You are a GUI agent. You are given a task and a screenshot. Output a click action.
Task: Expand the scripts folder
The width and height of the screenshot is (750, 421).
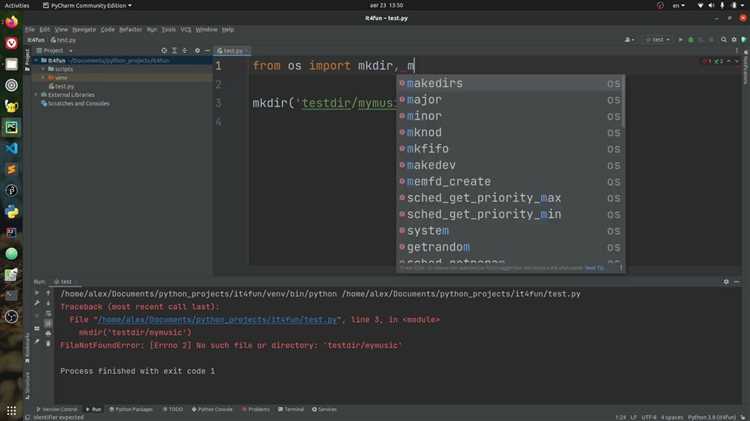point(44,69)
